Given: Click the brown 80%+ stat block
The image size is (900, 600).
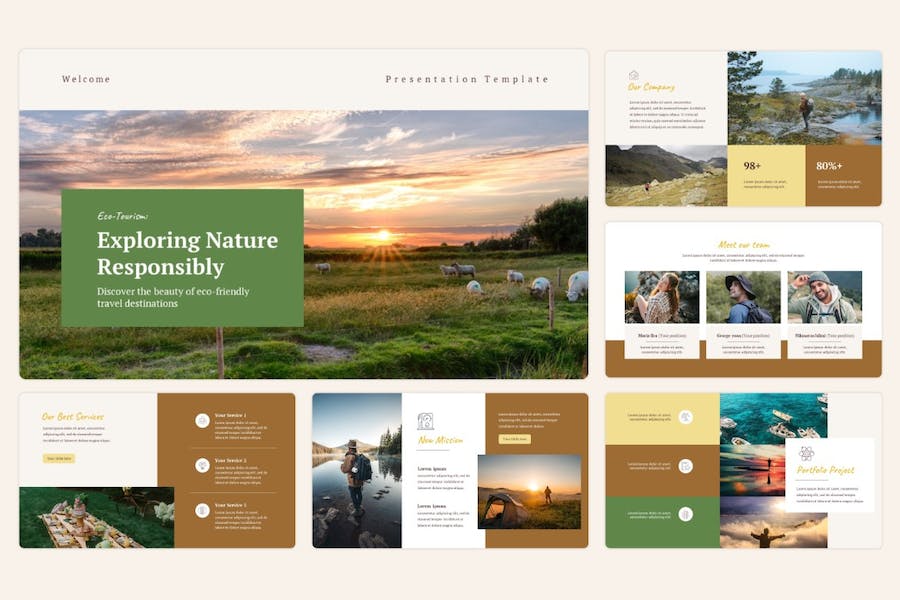Looking at the screenshot, I should 843,175.
